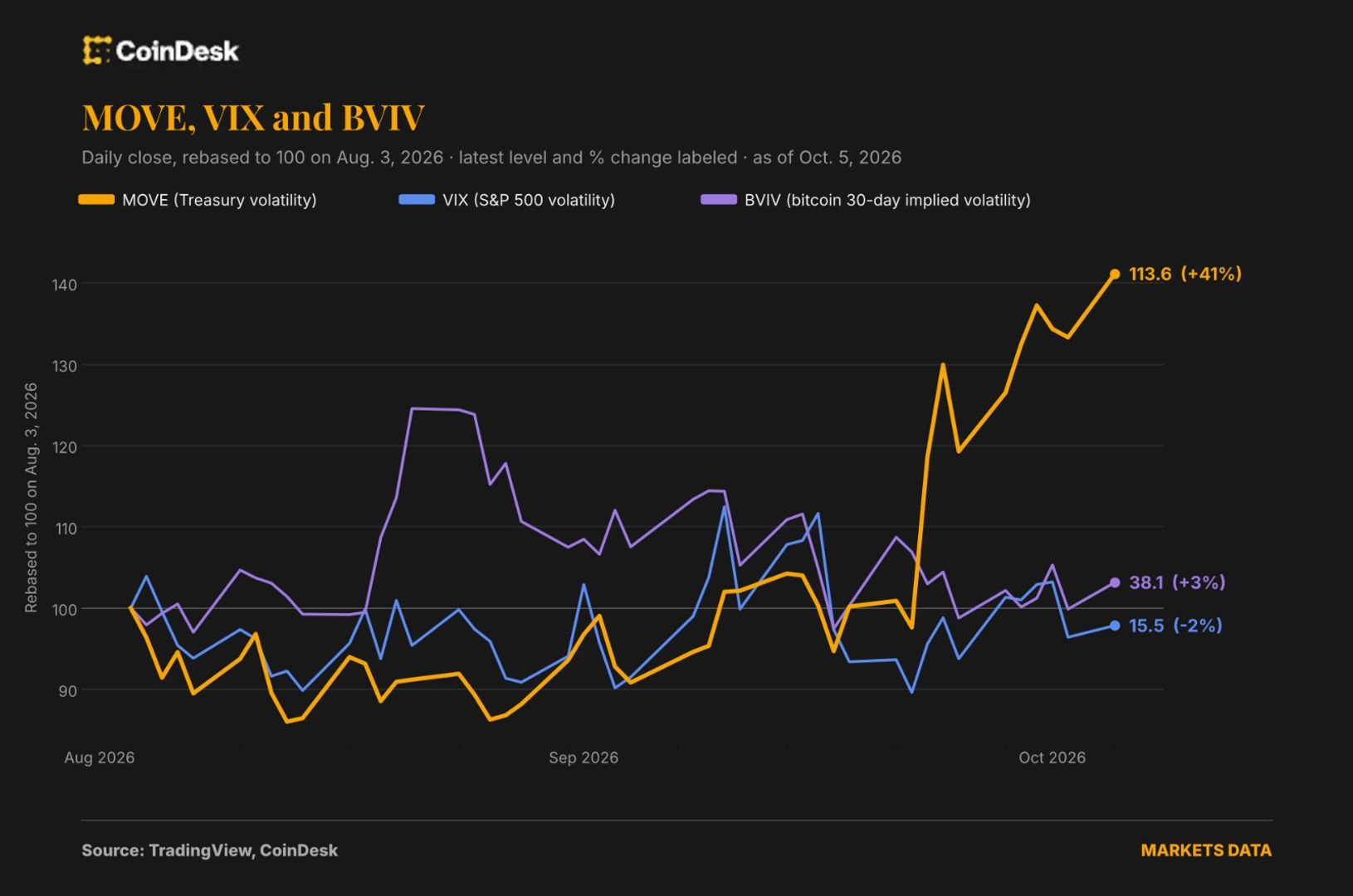This screenshot has width=1353, height=896.
Task: Click the 'MARKETS DATA' footer tag
Action: click(1206, 850)
